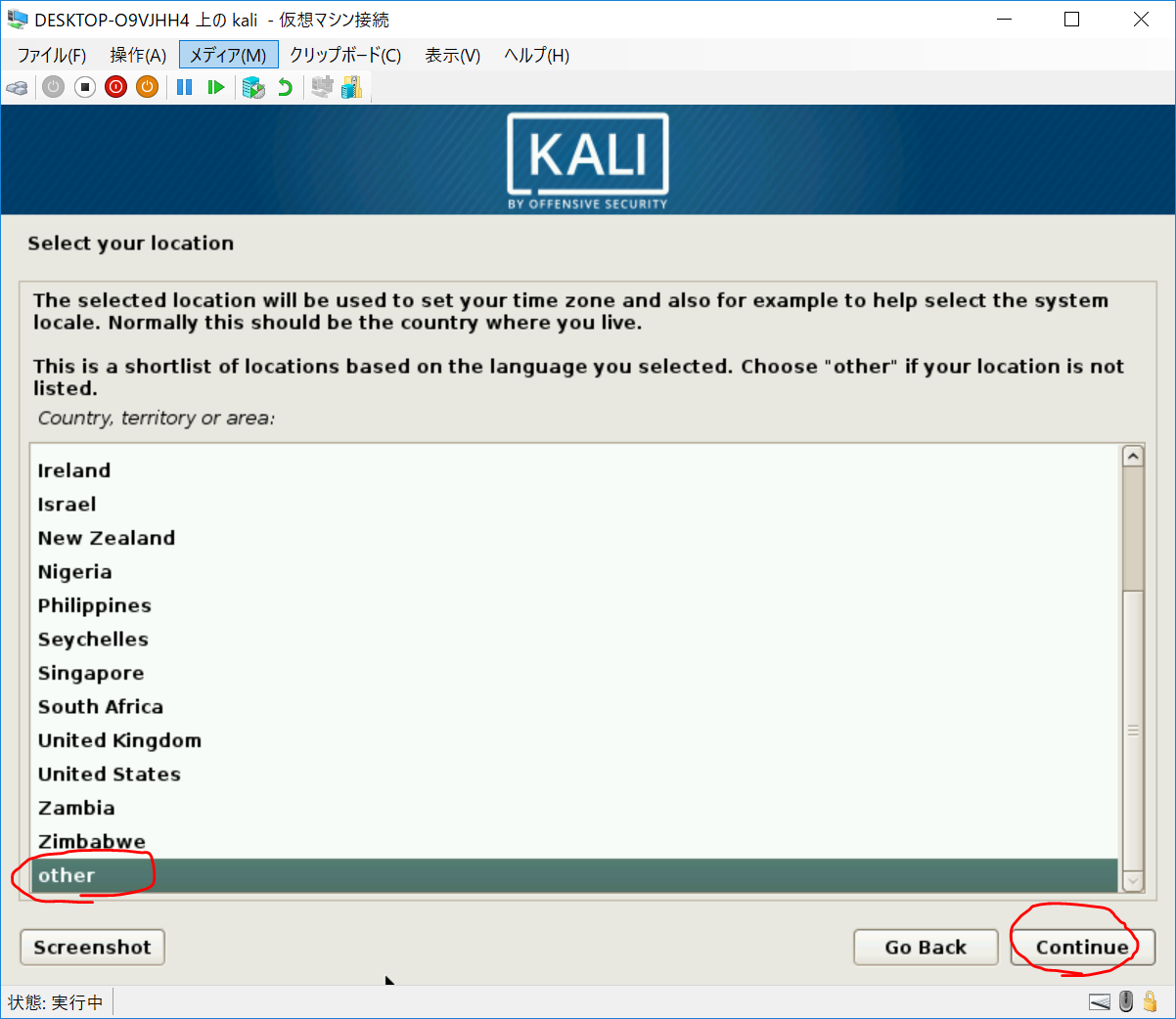Pause the virtual machine with blue pause icon
This screenshot has width=1176, height=1019.
click(x=184, y=87)
